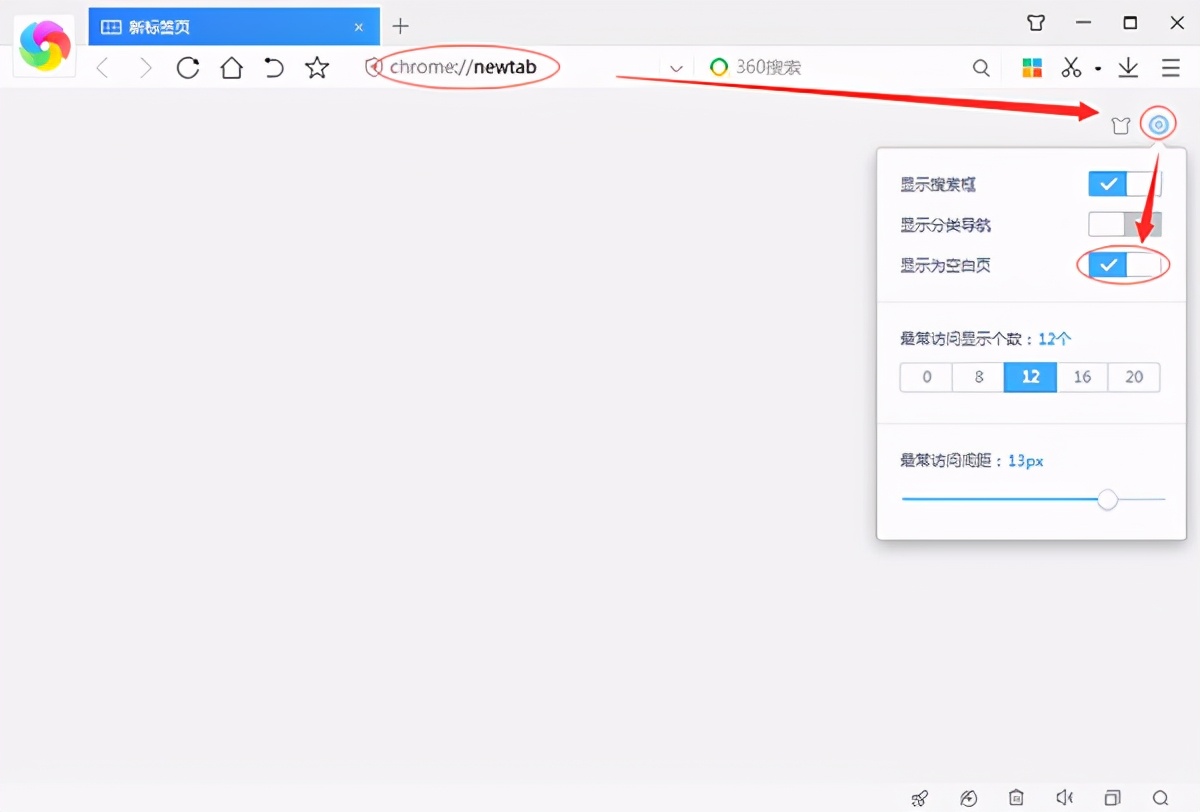1200x812 pixels.
Task: Enable the 显示分类导航 toggle
Action: pyautogui.click(x=1124, y=224)
